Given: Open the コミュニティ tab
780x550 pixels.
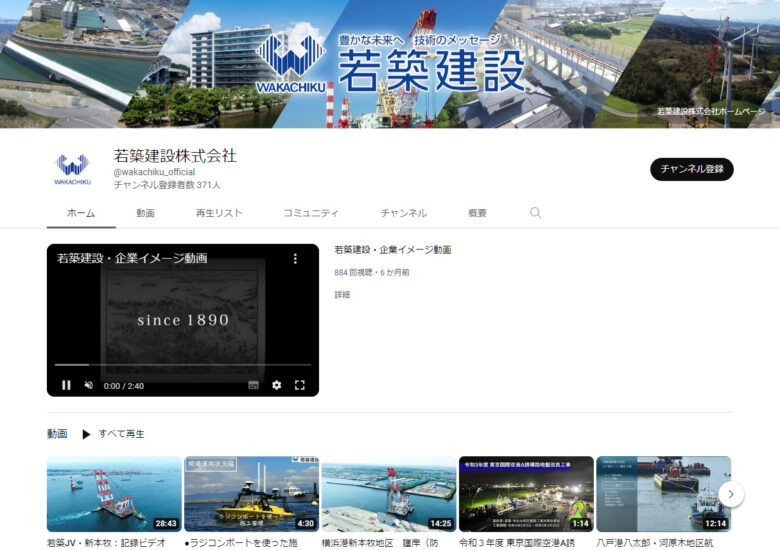Looking at the screenshot, I should [311, 213].
